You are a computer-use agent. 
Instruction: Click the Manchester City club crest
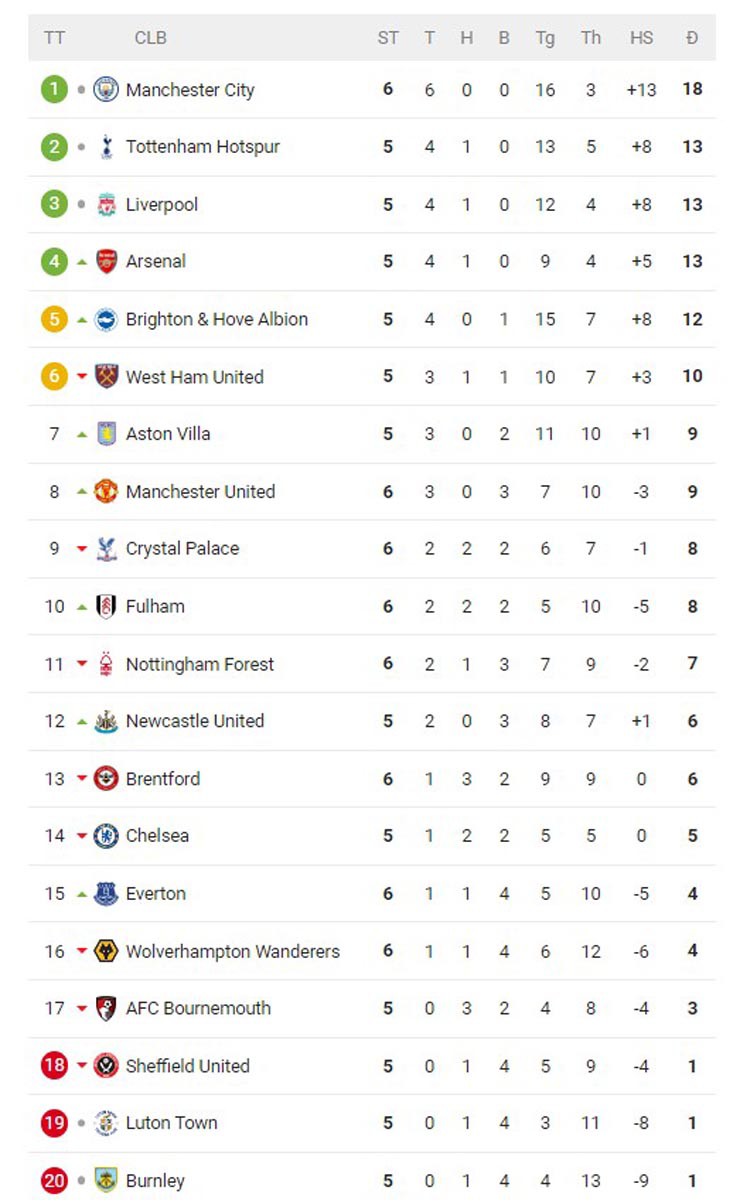(x=106, y=90)
